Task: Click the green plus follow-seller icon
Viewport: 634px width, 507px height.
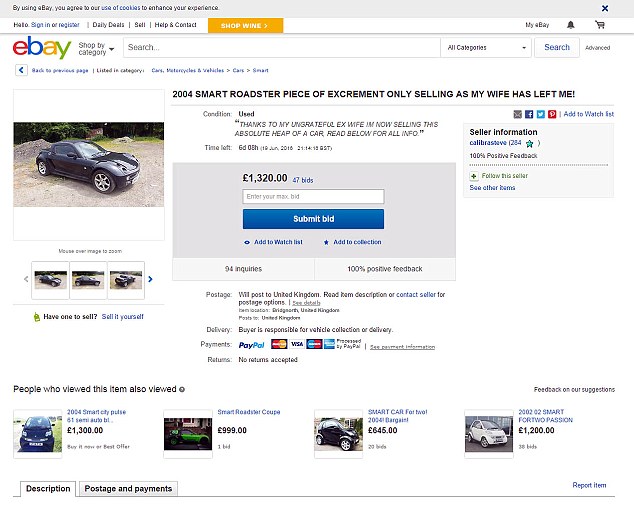Action: (474, 176)
